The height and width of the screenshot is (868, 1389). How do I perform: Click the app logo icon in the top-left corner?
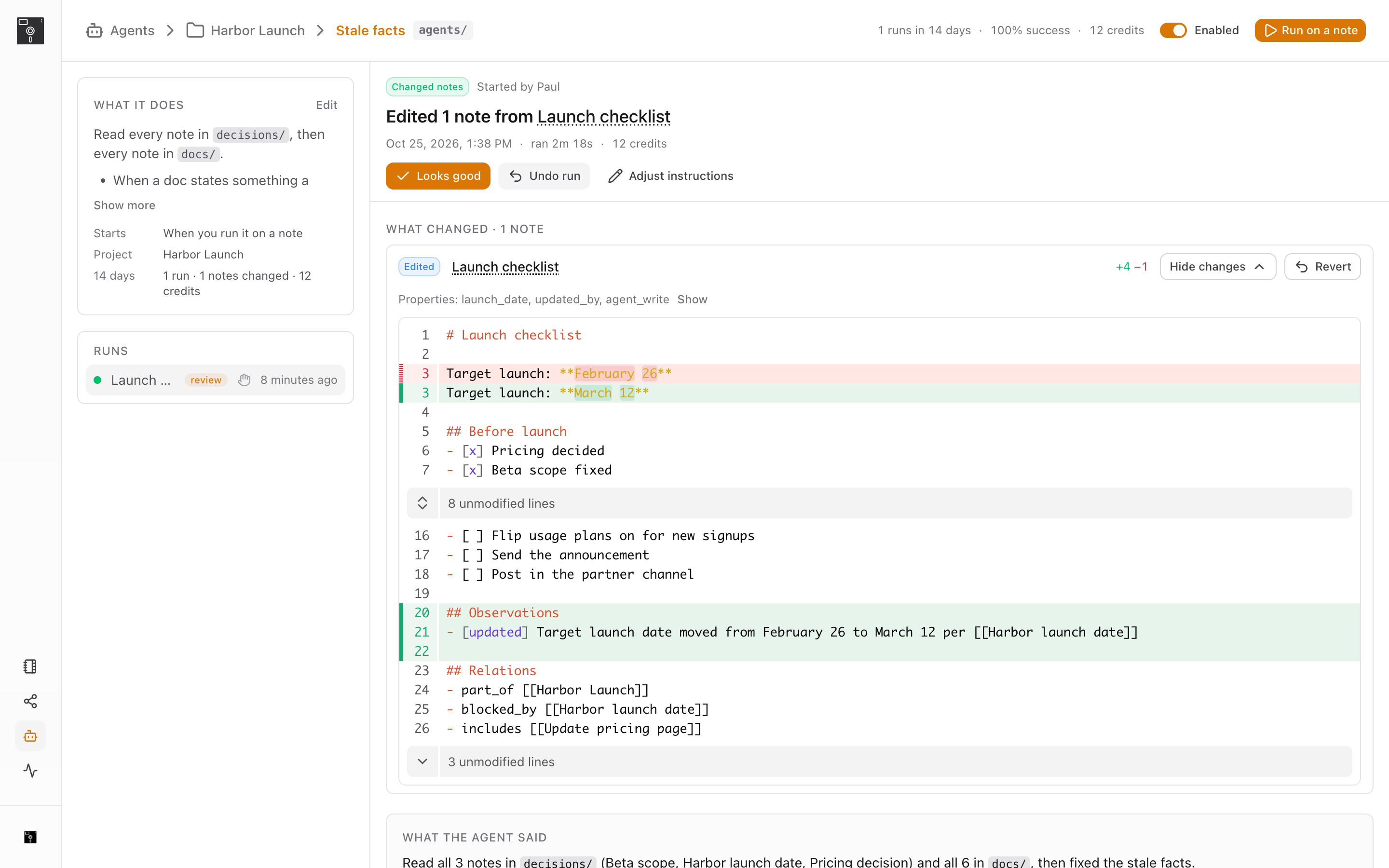(x=30, y=30)
